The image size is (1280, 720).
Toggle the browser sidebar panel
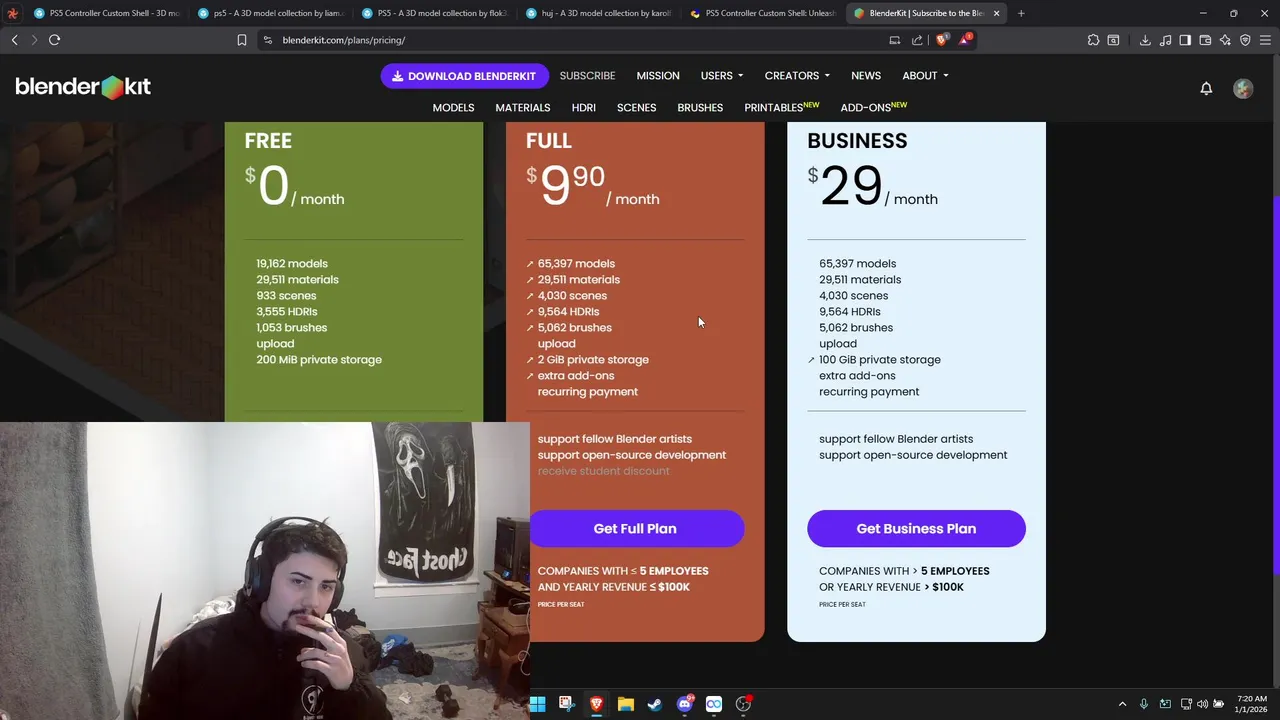1185,40
